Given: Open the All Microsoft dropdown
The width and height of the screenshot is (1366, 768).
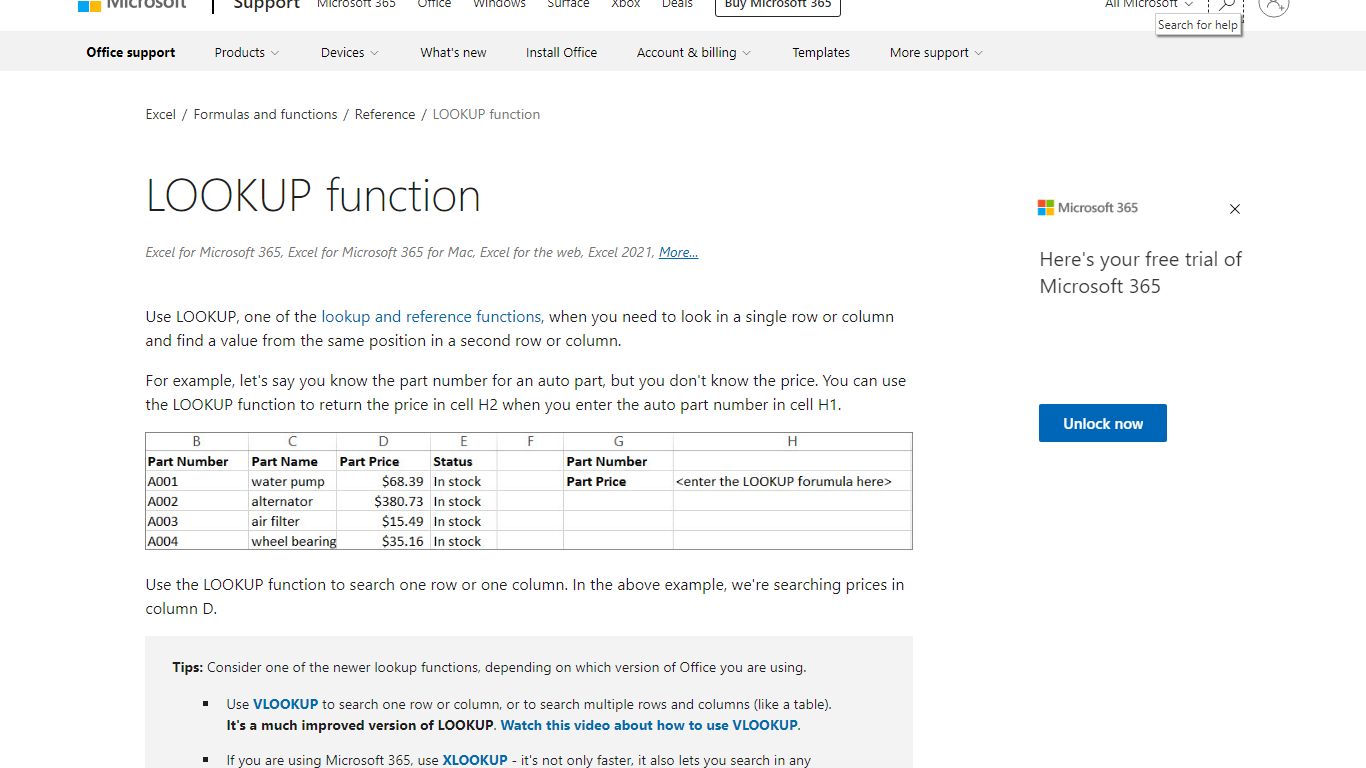Looking at the screenshot, I should [x=1149, y=5].
